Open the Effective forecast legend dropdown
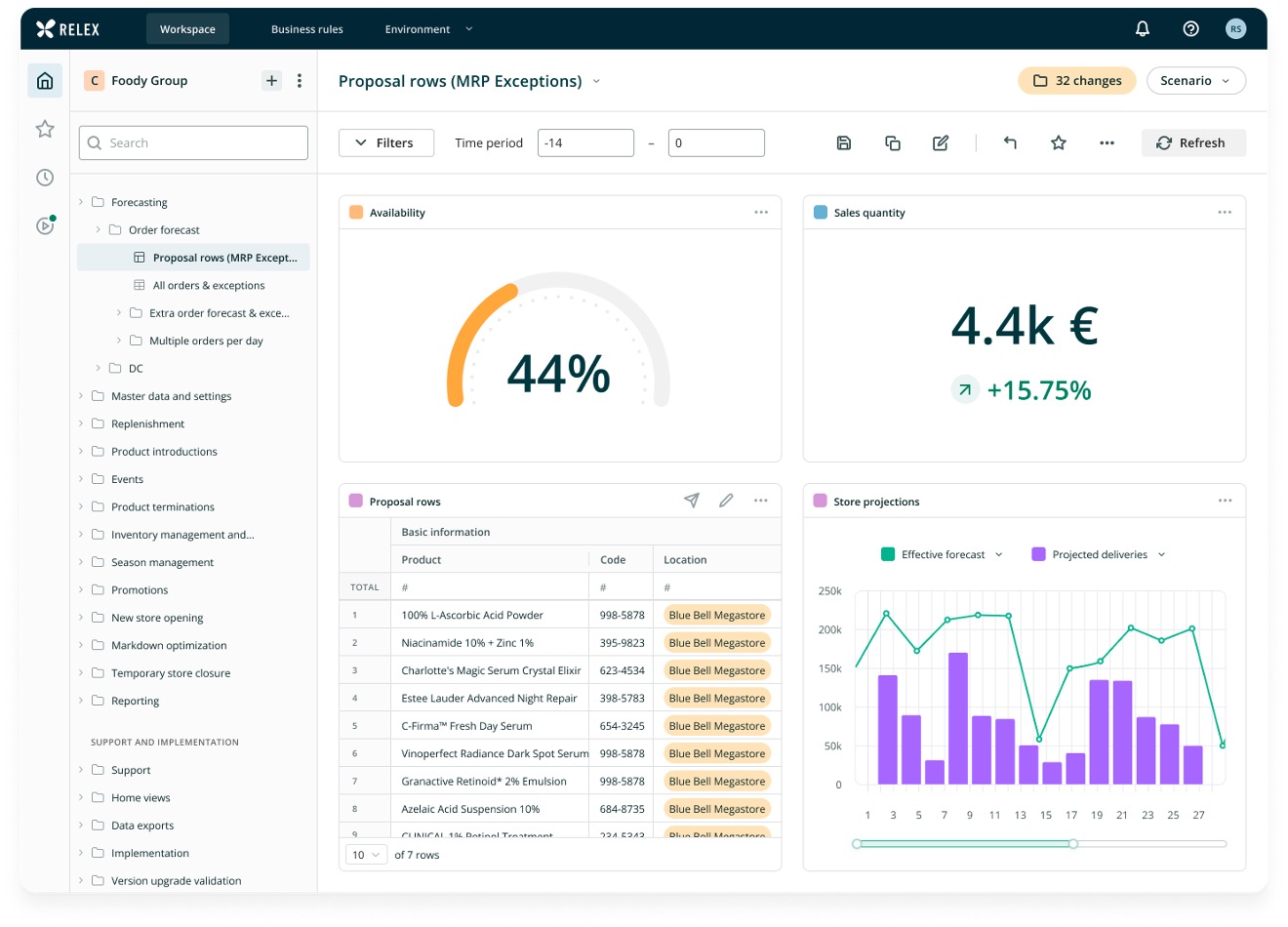This screenshot has height=927, width=1288. [998, 554]
